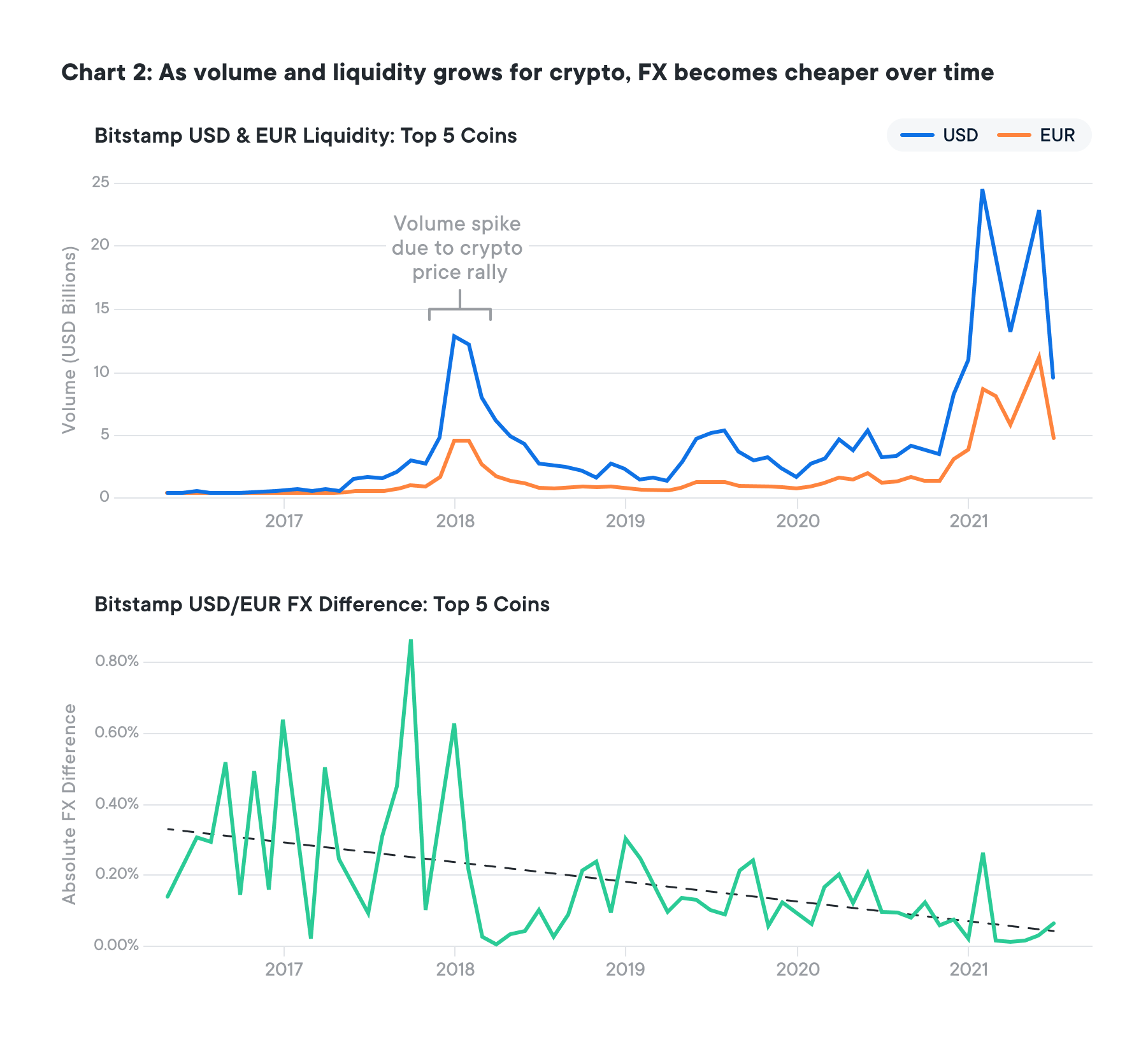
Task: Select 2017 on the FX difference chart x-axis
Action: tap(283, 969)
